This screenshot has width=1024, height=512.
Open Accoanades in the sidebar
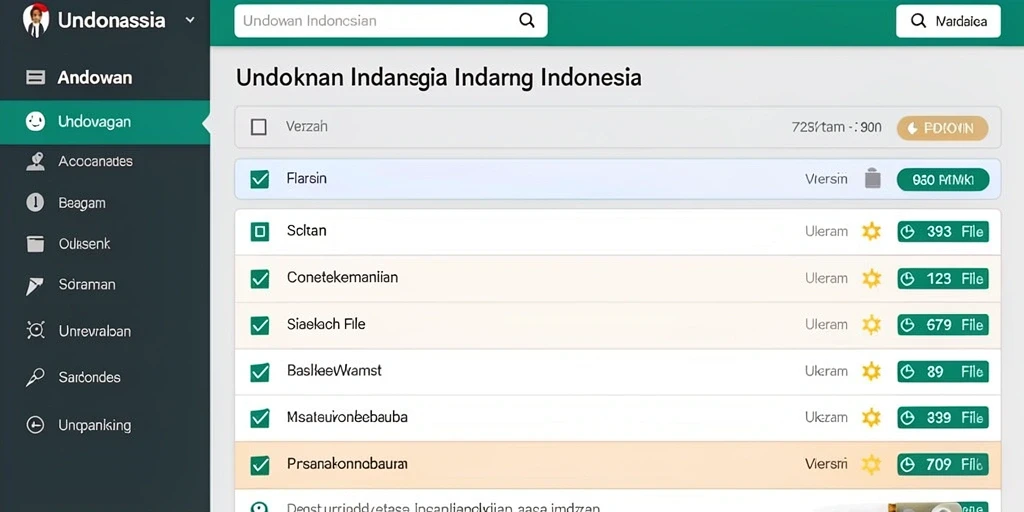coord(95,161)
